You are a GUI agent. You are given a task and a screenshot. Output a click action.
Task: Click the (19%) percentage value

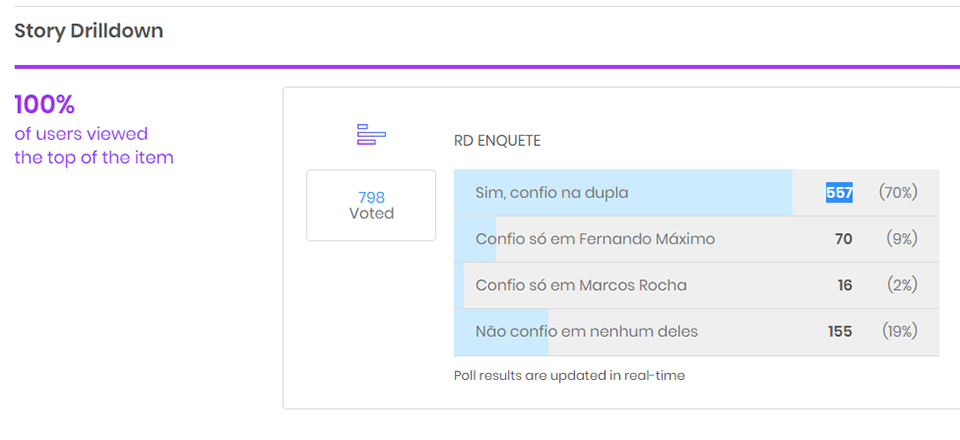(898, 331)
